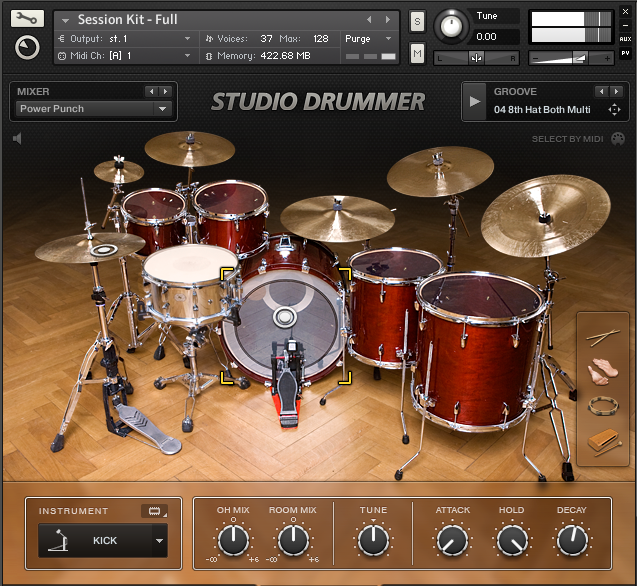Click the volume slider
Screen dimensions: 637x586
coord(571,59)
